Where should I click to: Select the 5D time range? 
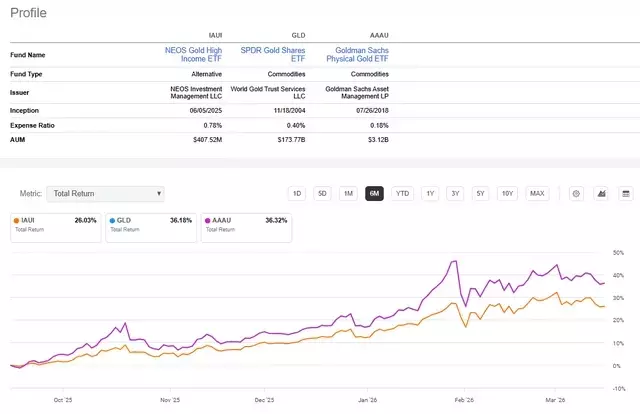(x=322, y=193)
